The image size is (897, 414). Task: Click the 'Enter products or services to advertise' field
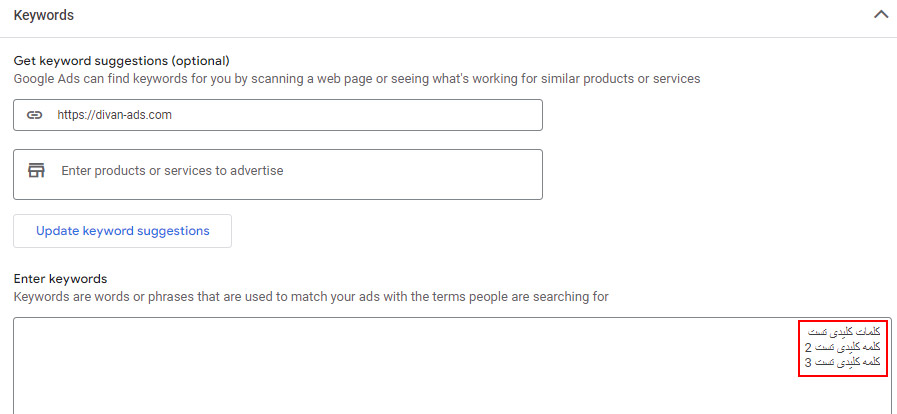click(x=278, y=174)
